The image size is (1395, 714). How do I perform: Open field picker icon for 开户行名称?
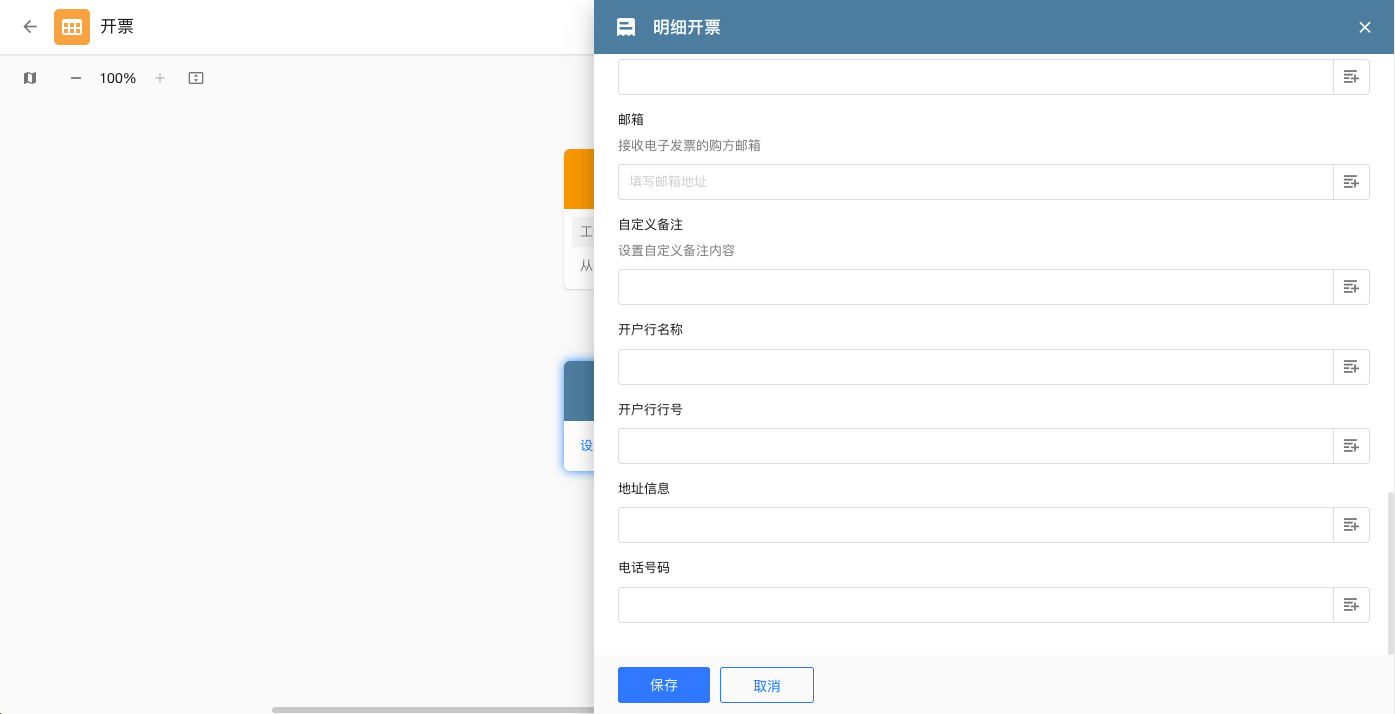click(x=1351, y=367)
